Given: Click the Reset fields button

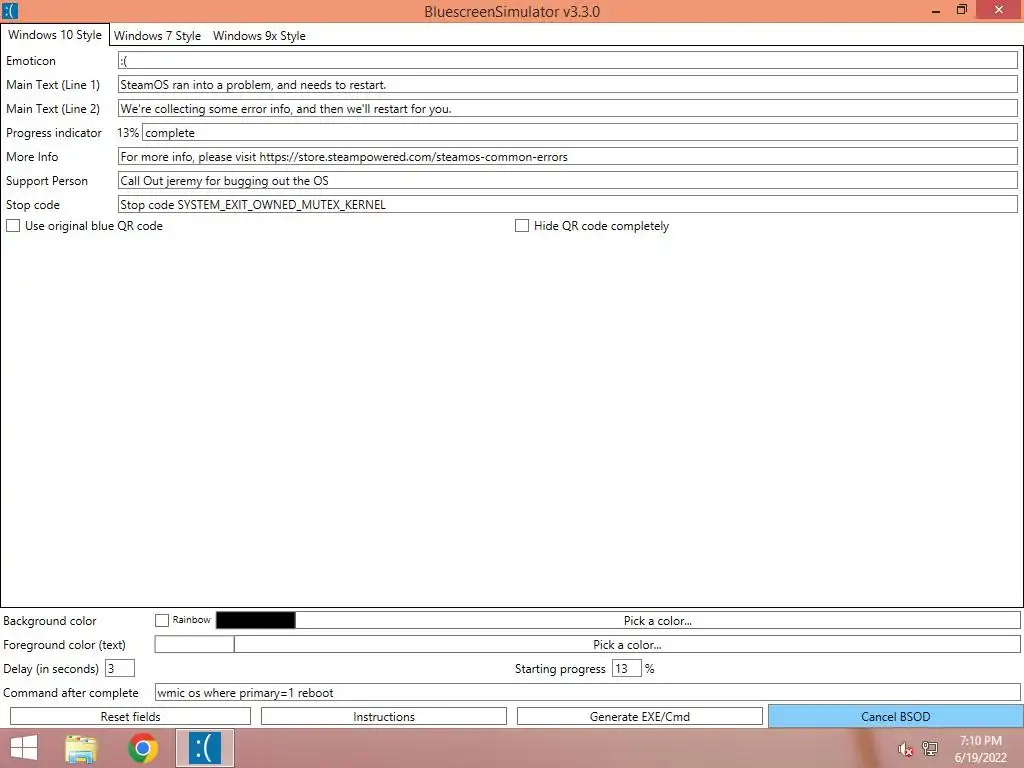Looking at the screenshot, I should tap(131, 716).
